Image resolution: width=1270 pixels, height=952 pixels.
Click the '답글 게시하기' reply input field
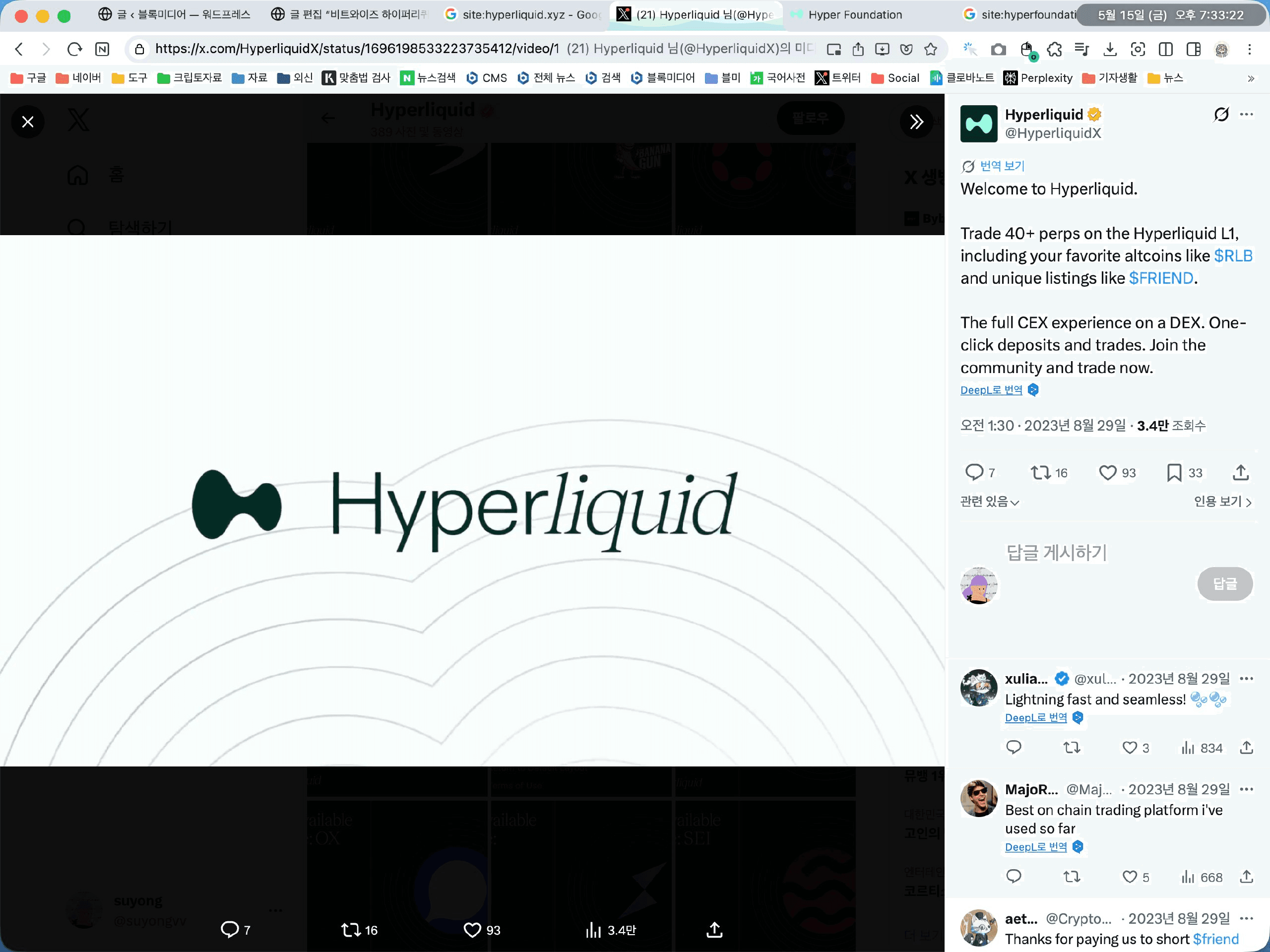click(1056, 552)
